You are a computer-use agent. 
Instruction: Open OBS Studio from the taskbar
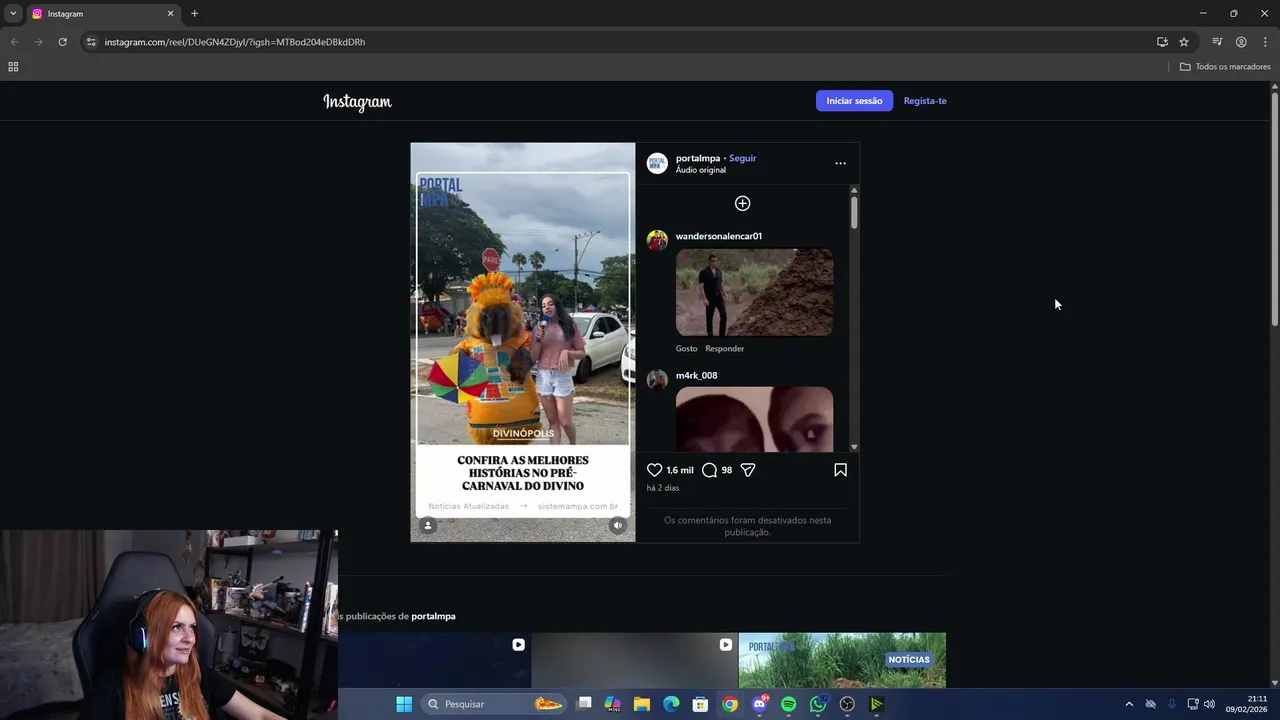click(x=848, y=704)
